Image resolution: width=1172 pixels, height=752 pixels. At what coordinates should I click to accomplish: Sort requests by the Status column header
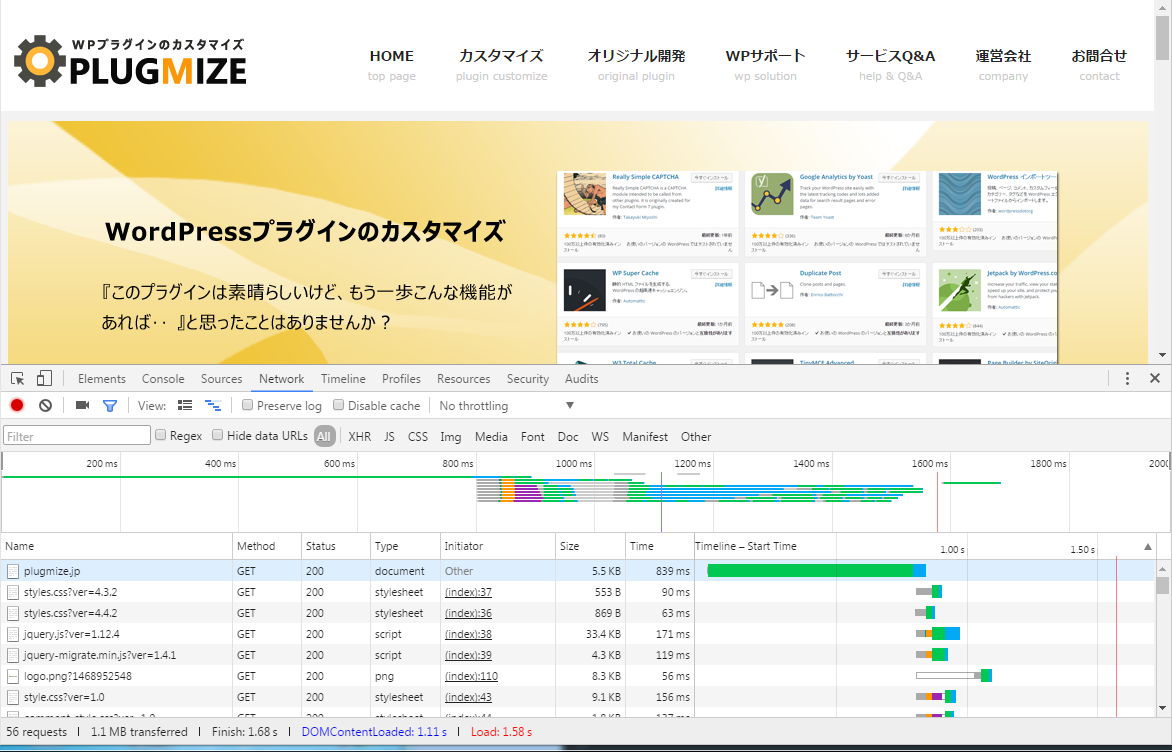coord(336,546)
